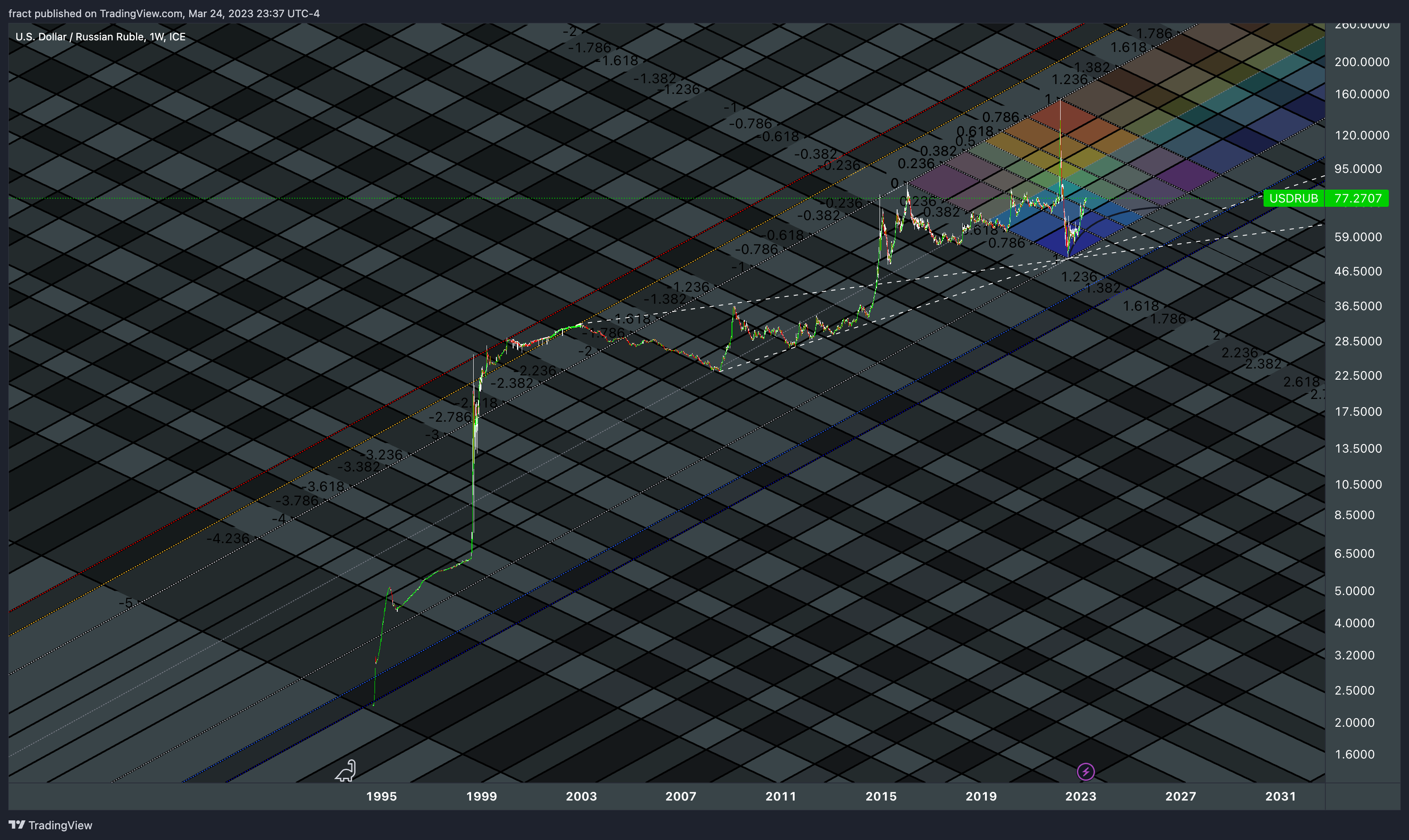Select the 2007 label on the time axis
The image size is (1409, 840).
click(x=681, y=796)
